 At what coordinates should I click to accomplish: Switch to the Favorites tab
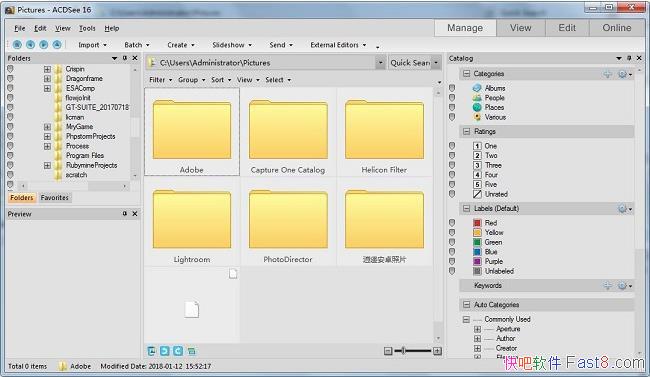(54, 198)
